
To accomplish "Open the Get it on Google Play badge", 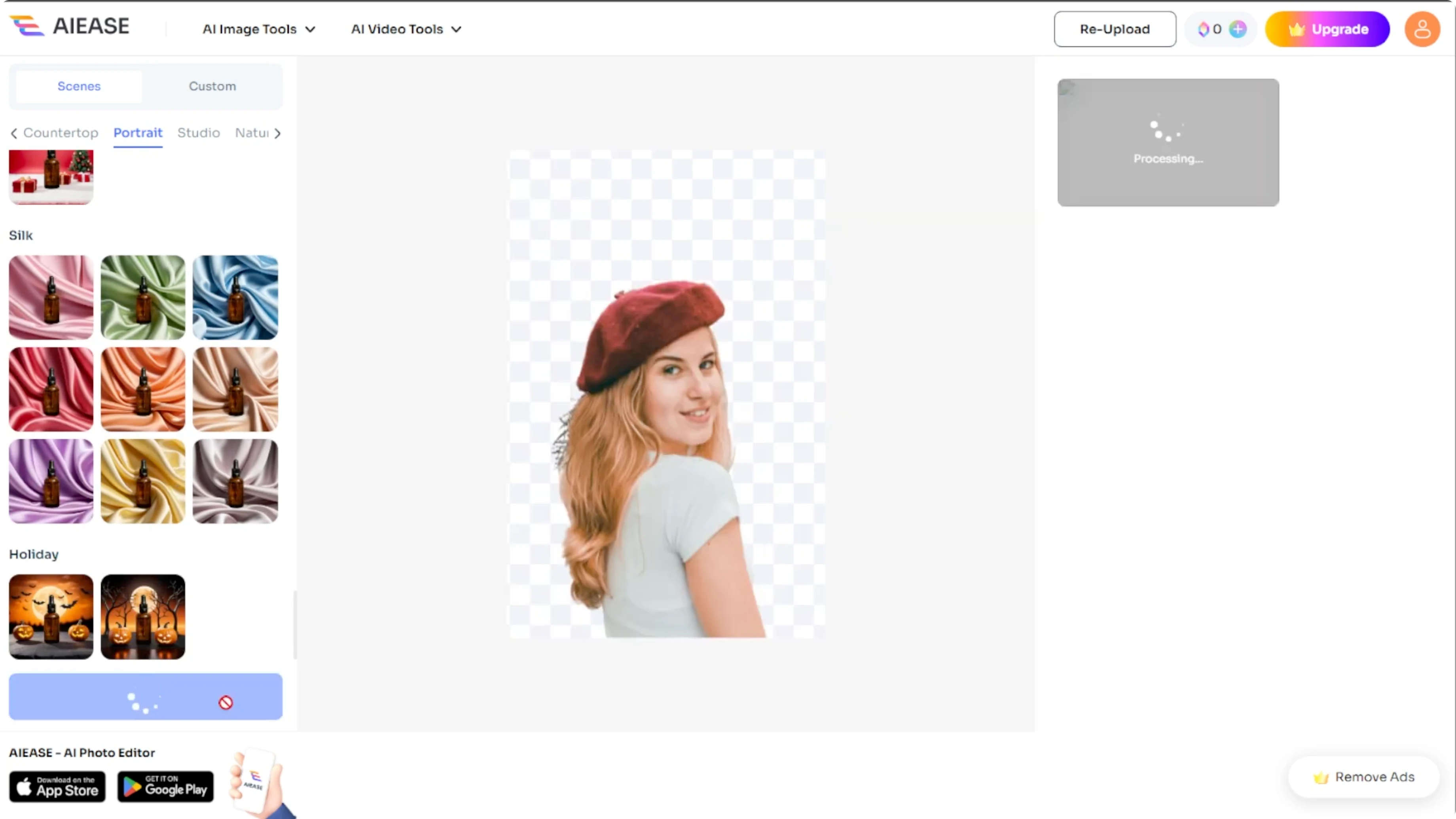I will pyautogui.click(x=166, y=786).
